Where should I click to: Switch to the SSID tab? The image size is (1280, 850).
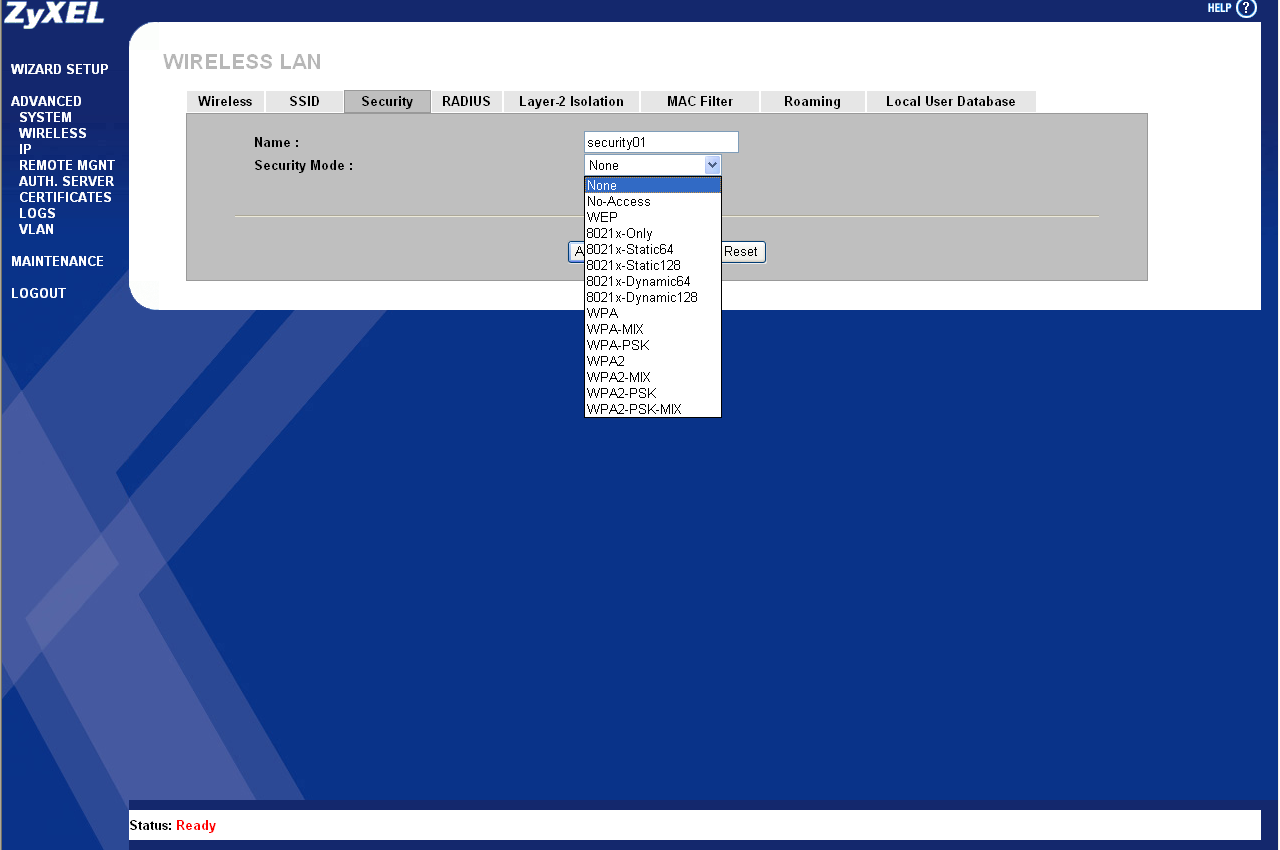[304, 101]
